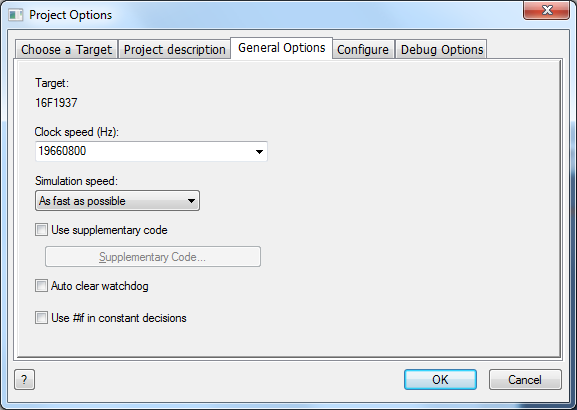
Task: Select the General Options tab
Action: (282, 48)
